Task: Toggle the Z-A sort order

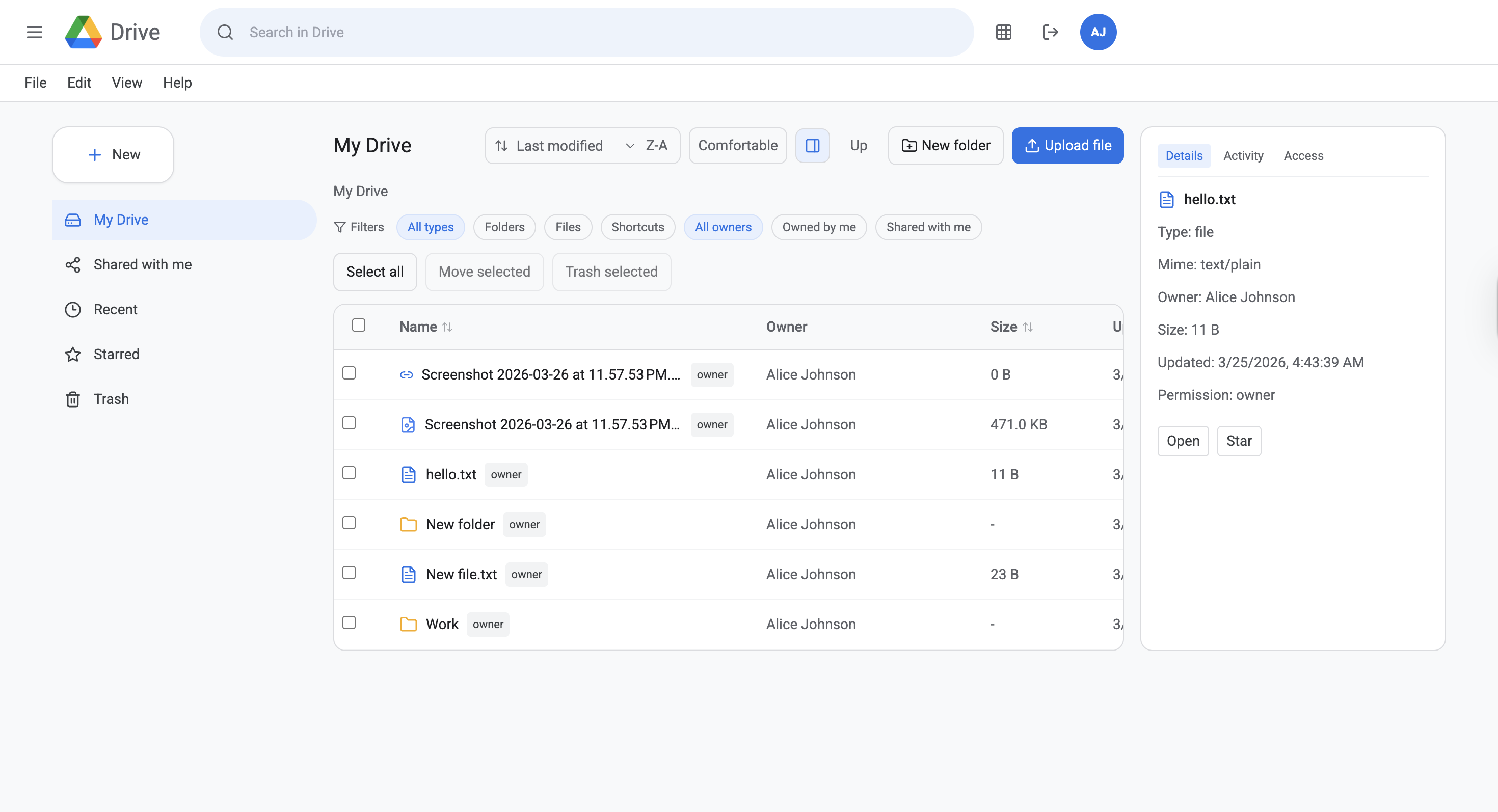Action: pyautogui.click(x=657, y=145)
